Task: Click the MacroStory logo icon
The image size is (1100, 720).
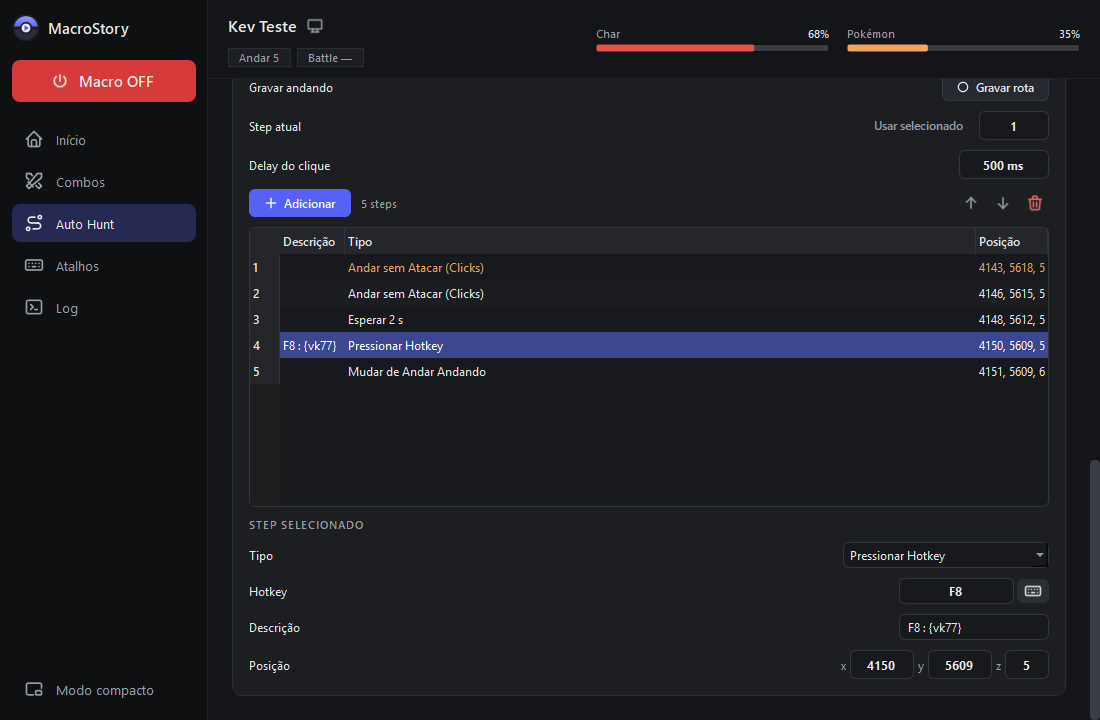Action: tap(26, 28)
